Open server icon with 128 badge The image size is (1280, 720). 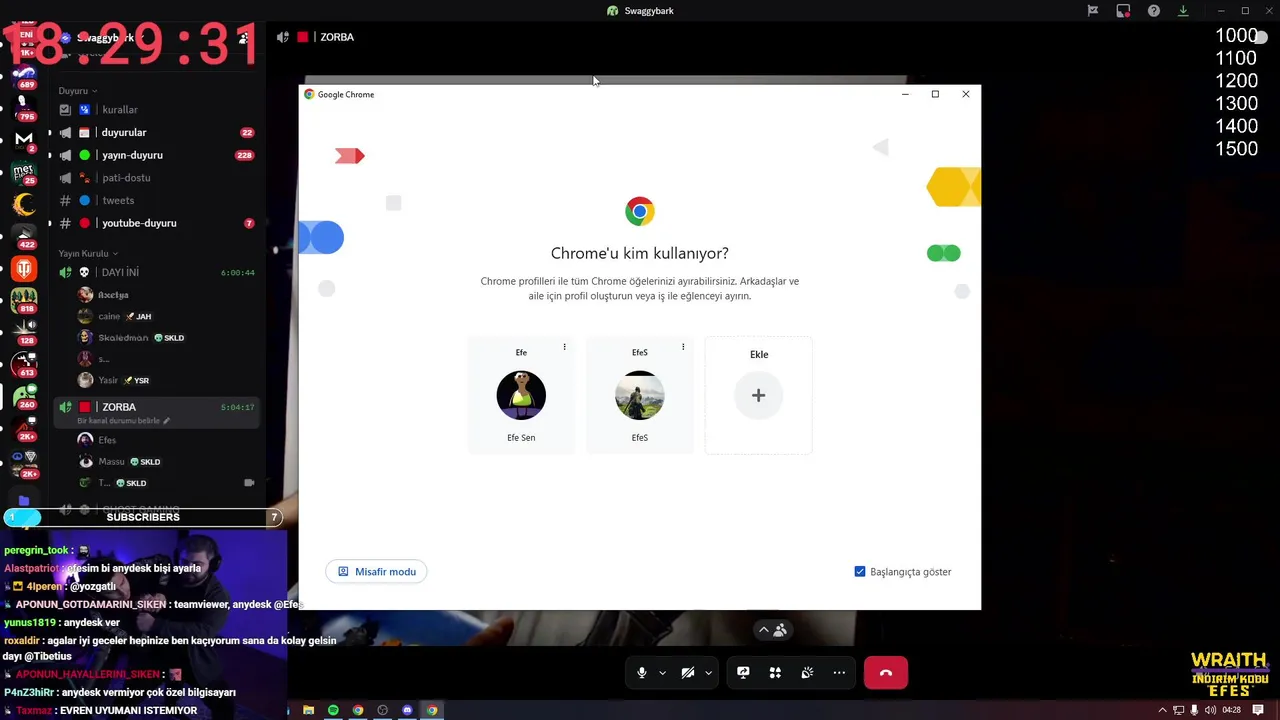tap(24, 332)
